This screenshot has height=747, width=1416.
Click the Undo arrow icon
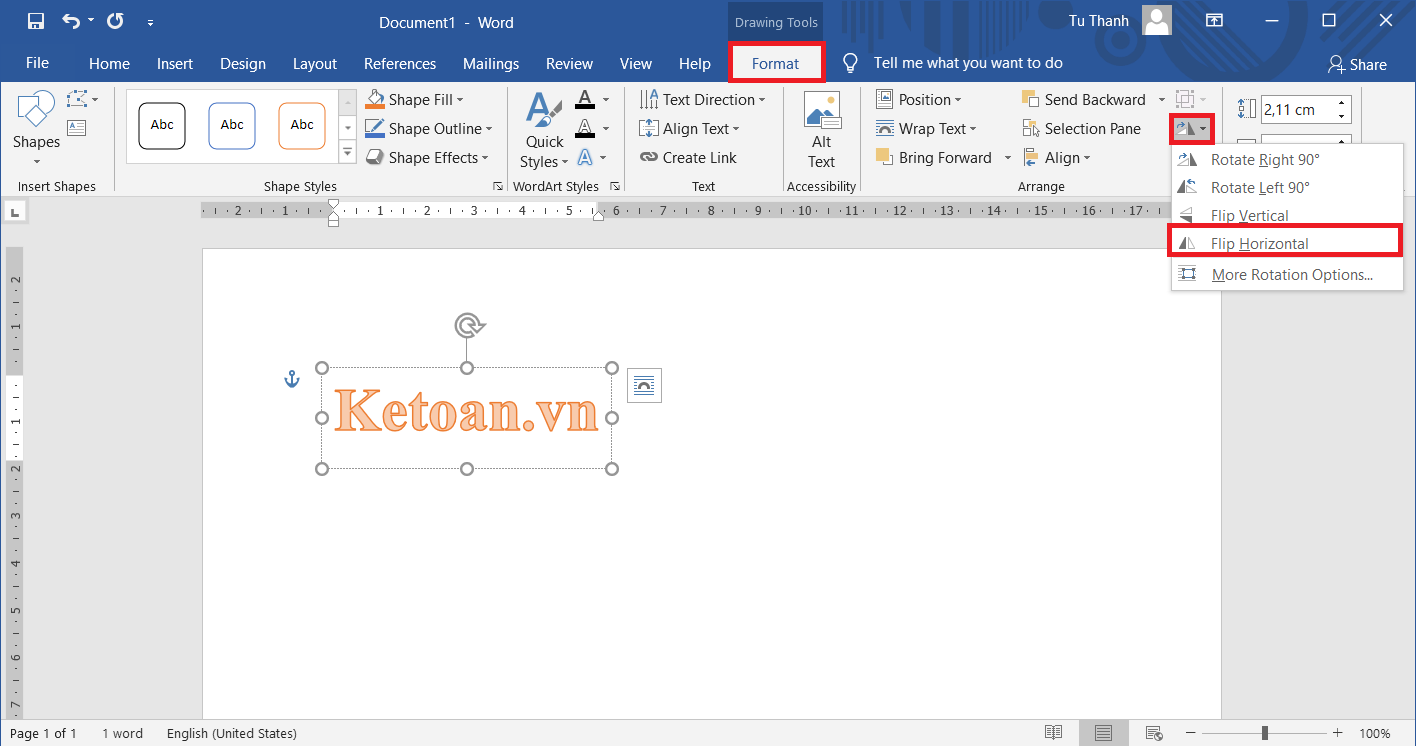(x=71, y=21)
